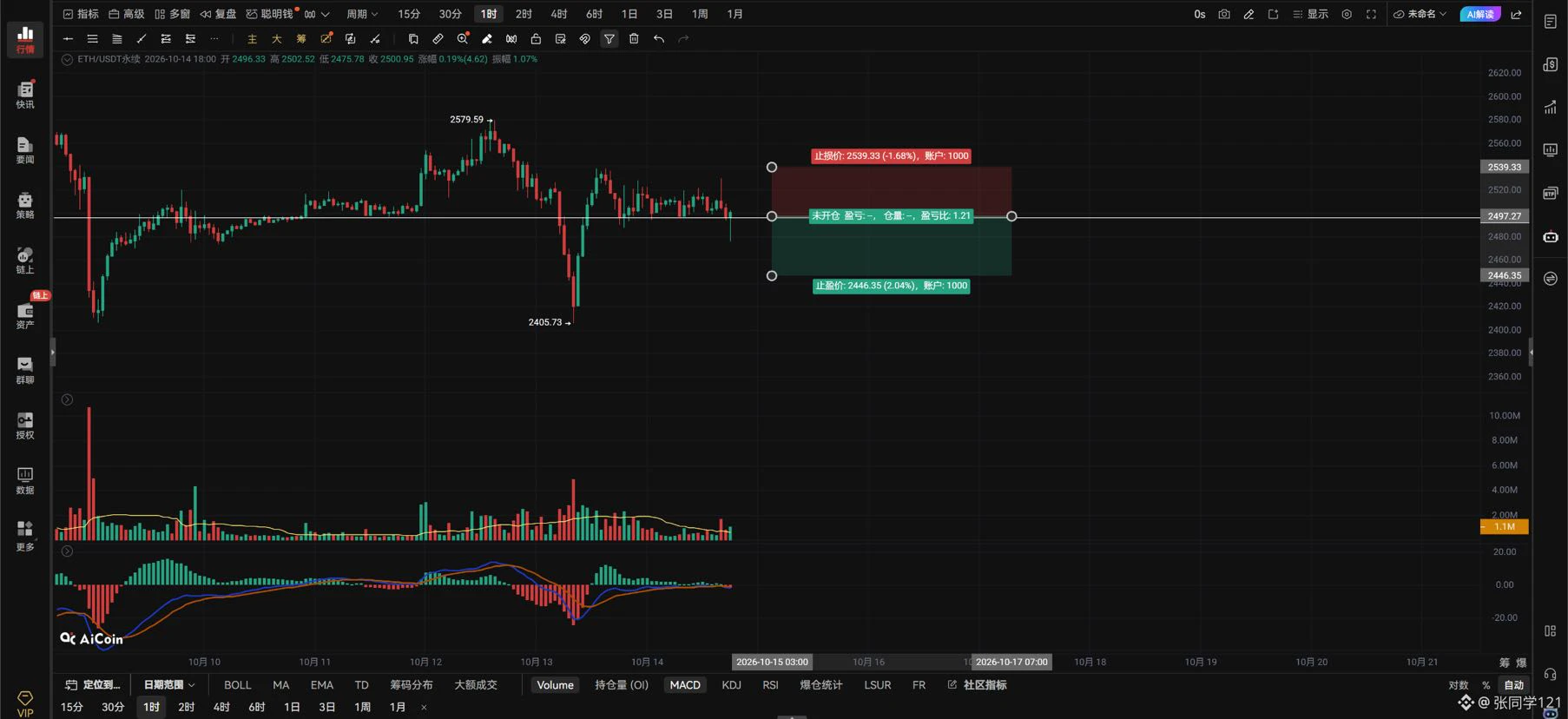Click the 复盘 replay button
The height and width of the screenshot is (719, 1568).
click(218, 14)
